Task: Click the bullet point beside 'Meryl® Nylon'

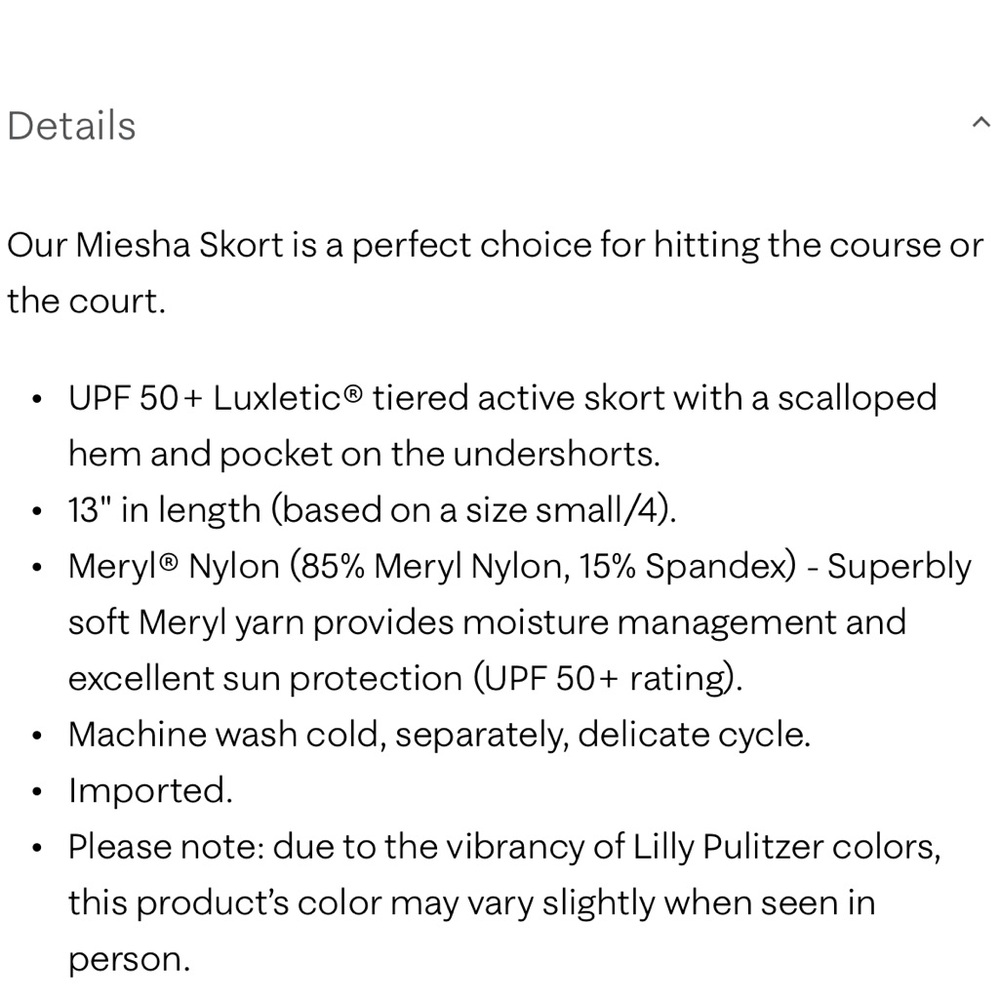Action: click(37, 569)
